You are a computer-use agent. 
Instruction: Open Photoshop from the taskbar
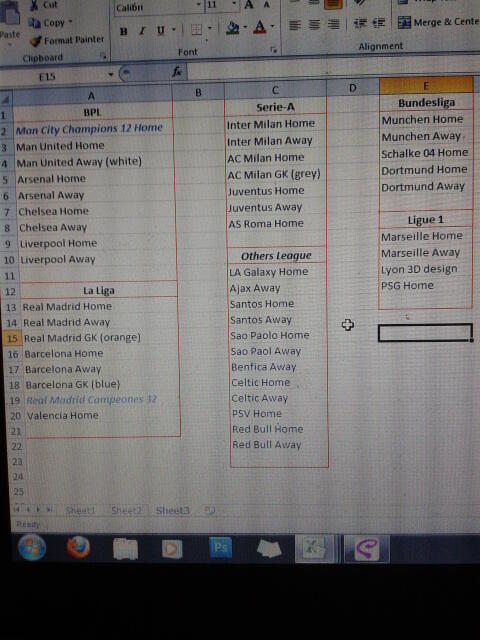point(220,547)
